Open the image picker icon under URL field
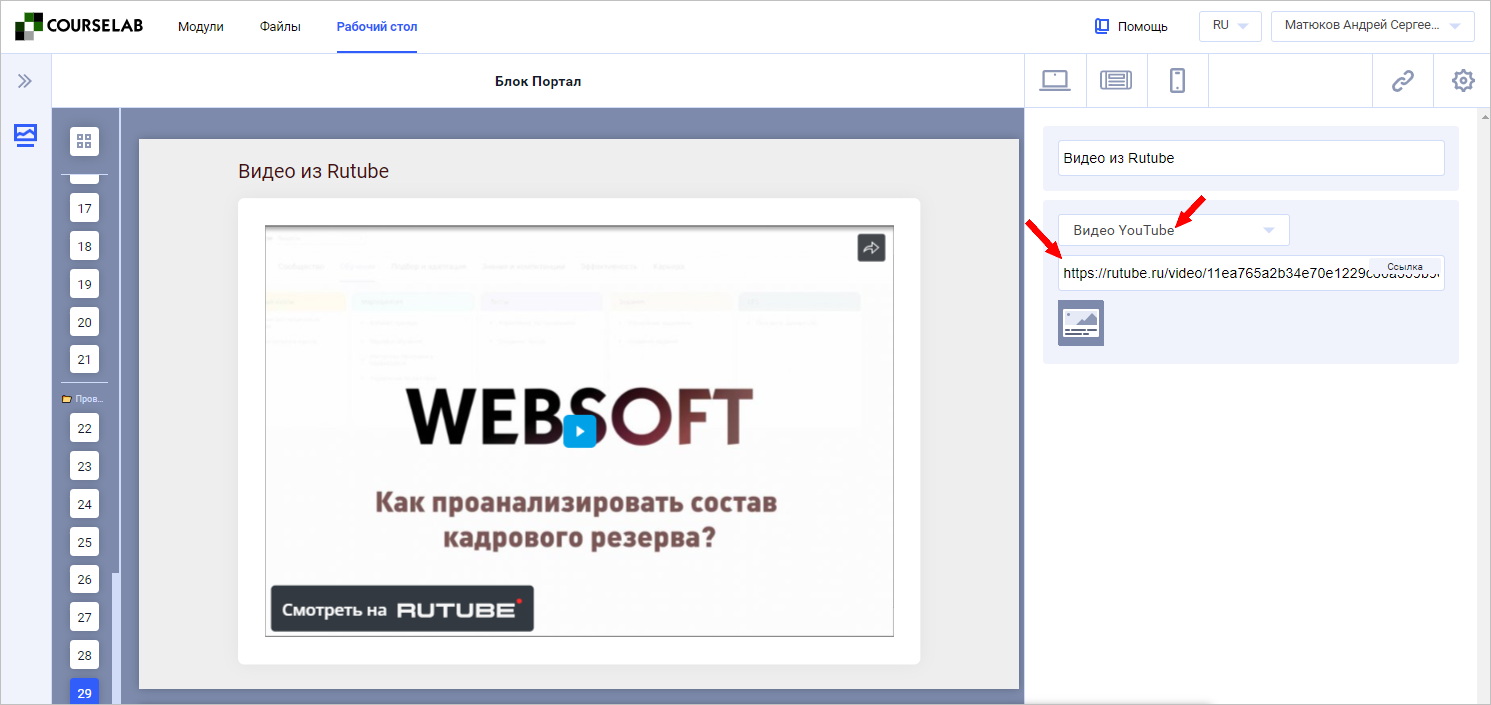 click(x=1080, y=322)
